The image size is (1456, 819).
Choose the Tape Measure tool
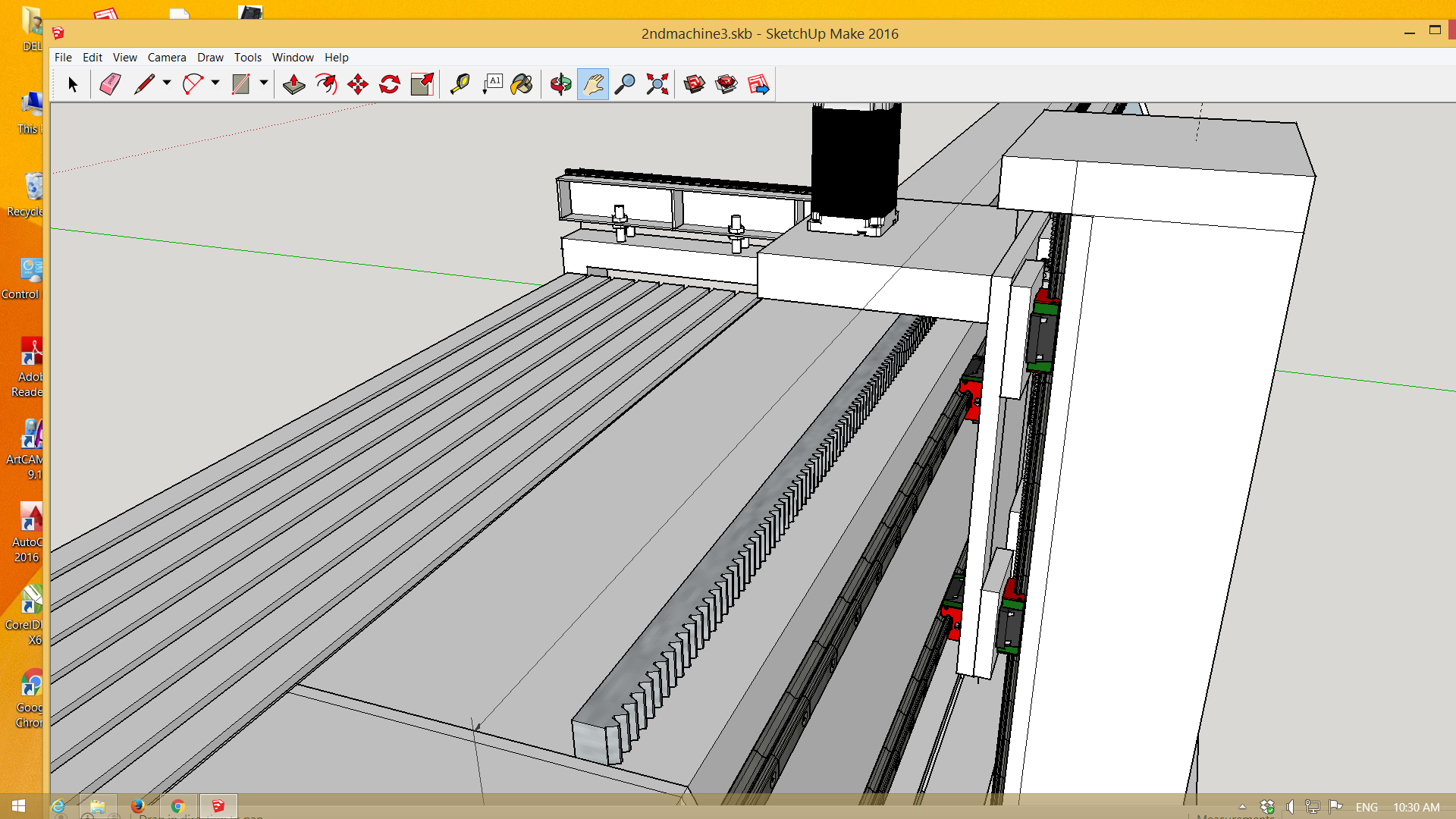click(x=460, y=84)
